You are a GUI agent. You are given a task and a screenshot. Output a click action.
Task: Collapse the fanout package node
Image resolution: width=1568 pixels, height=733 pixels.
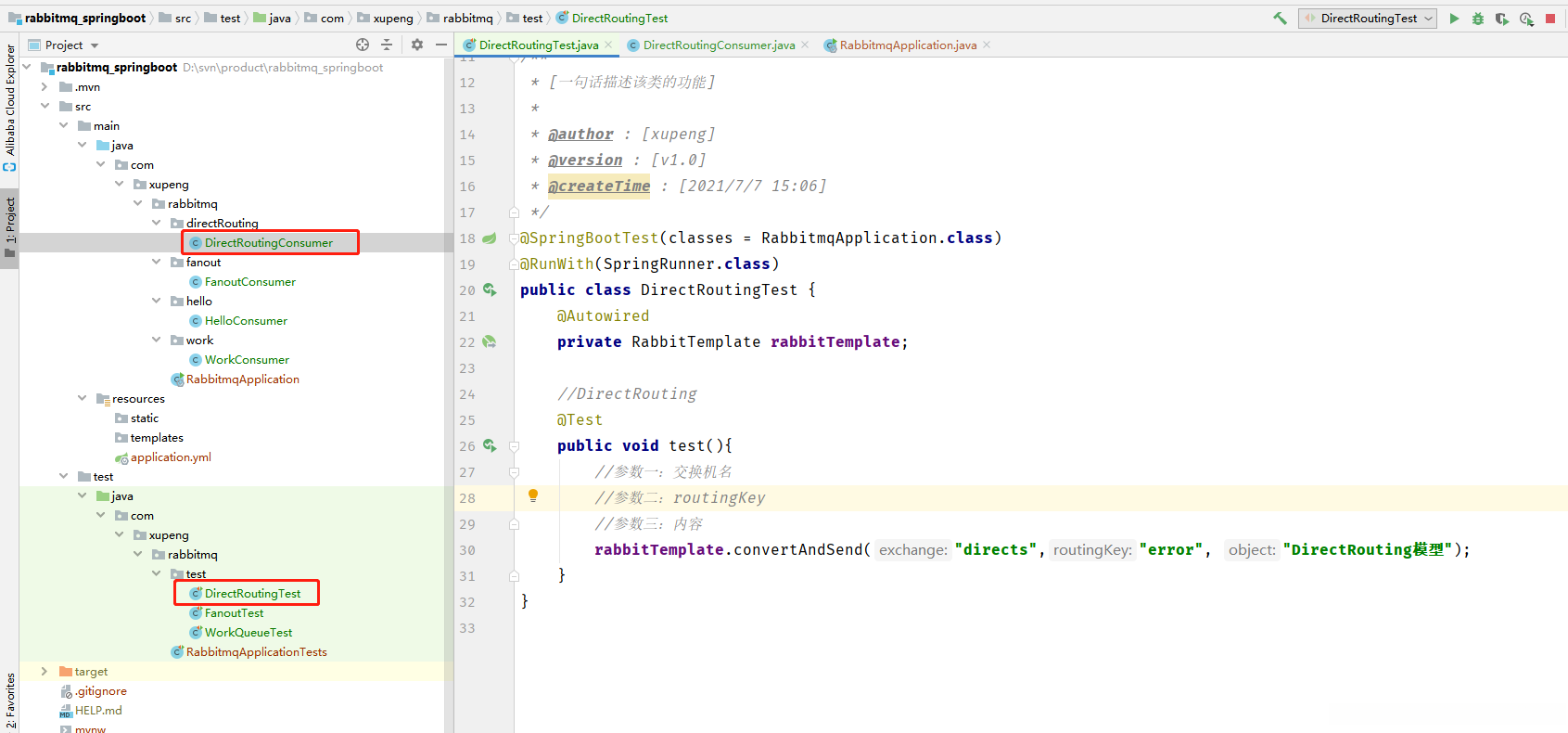pos(156,262)
